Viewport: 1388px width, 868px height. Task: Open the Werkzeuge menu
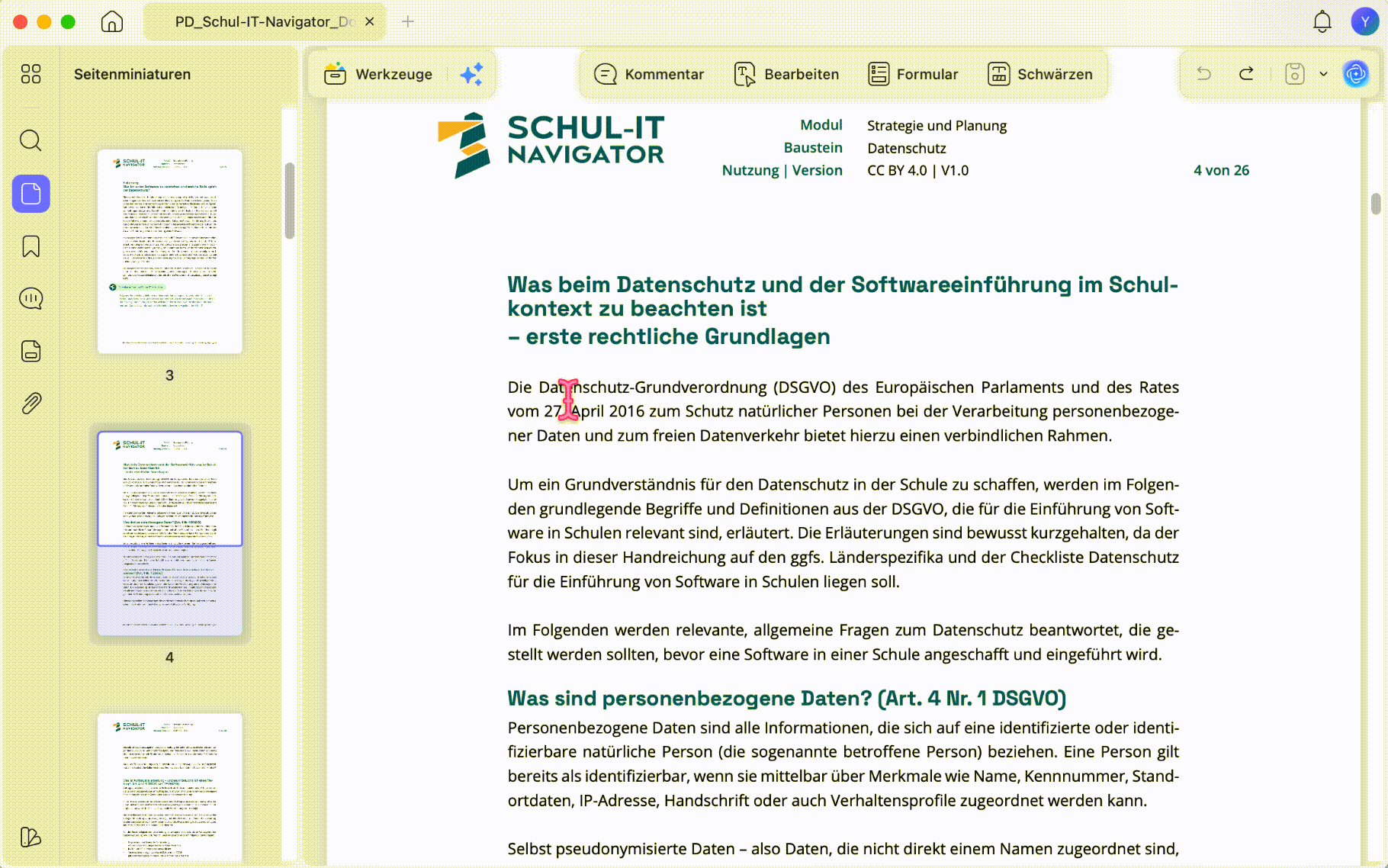(379, 74)
